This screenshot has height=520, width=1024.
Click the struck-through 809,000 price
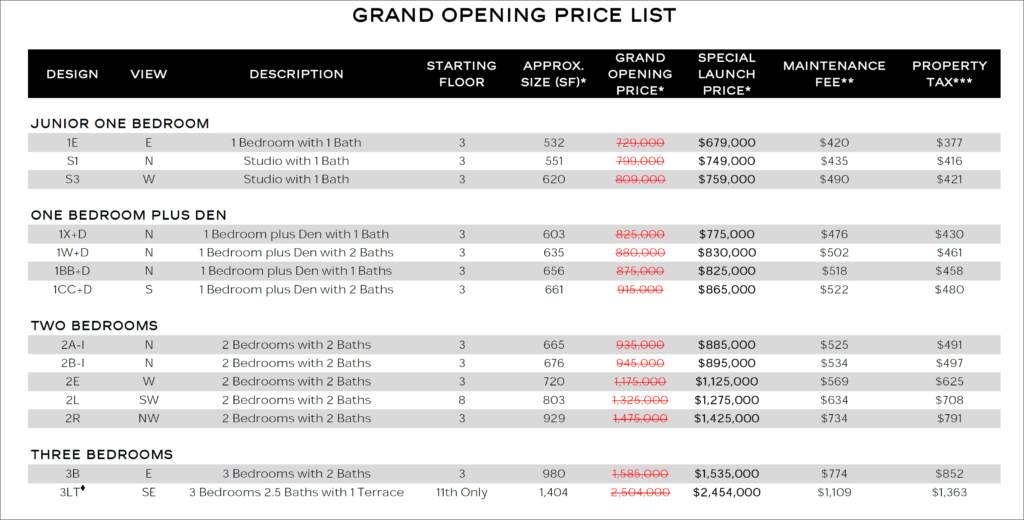tap(640, 179)
